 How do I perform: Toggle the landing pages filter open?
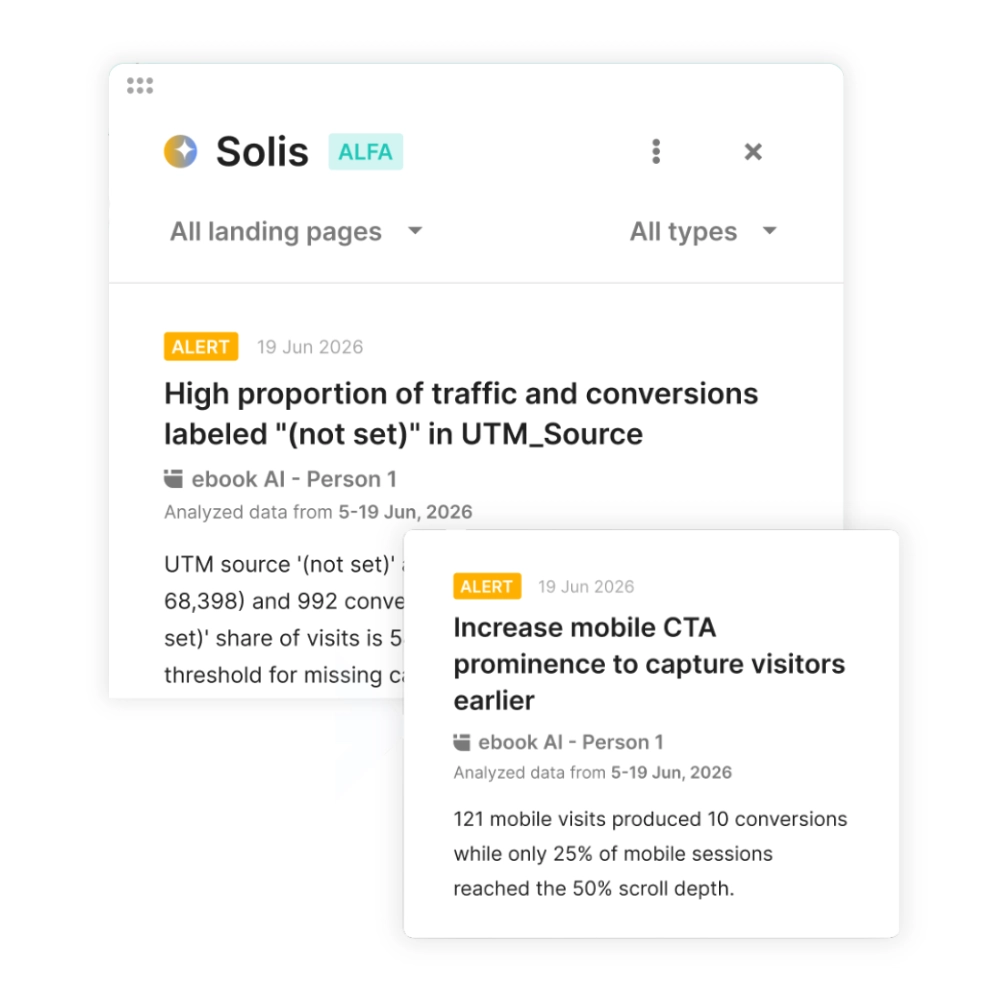point(275,231)
